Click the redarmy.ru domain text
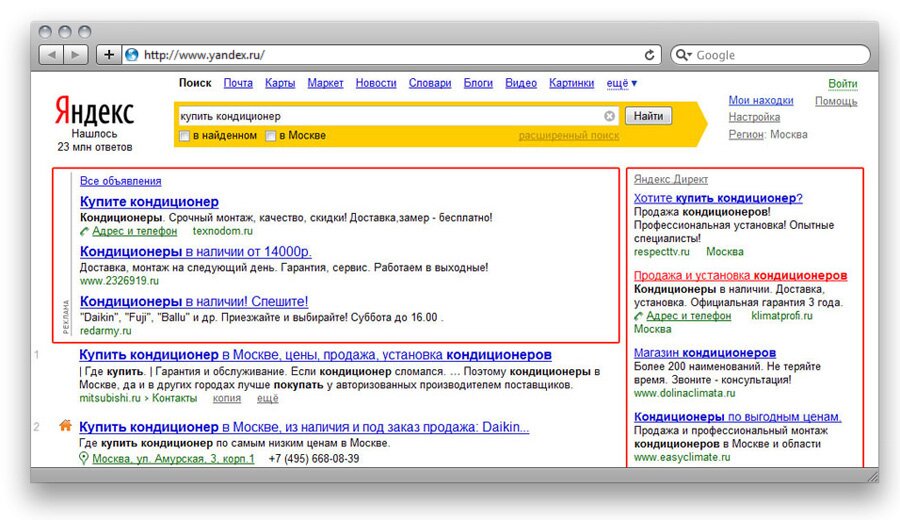Screen dimensions: 900x520 106,331
